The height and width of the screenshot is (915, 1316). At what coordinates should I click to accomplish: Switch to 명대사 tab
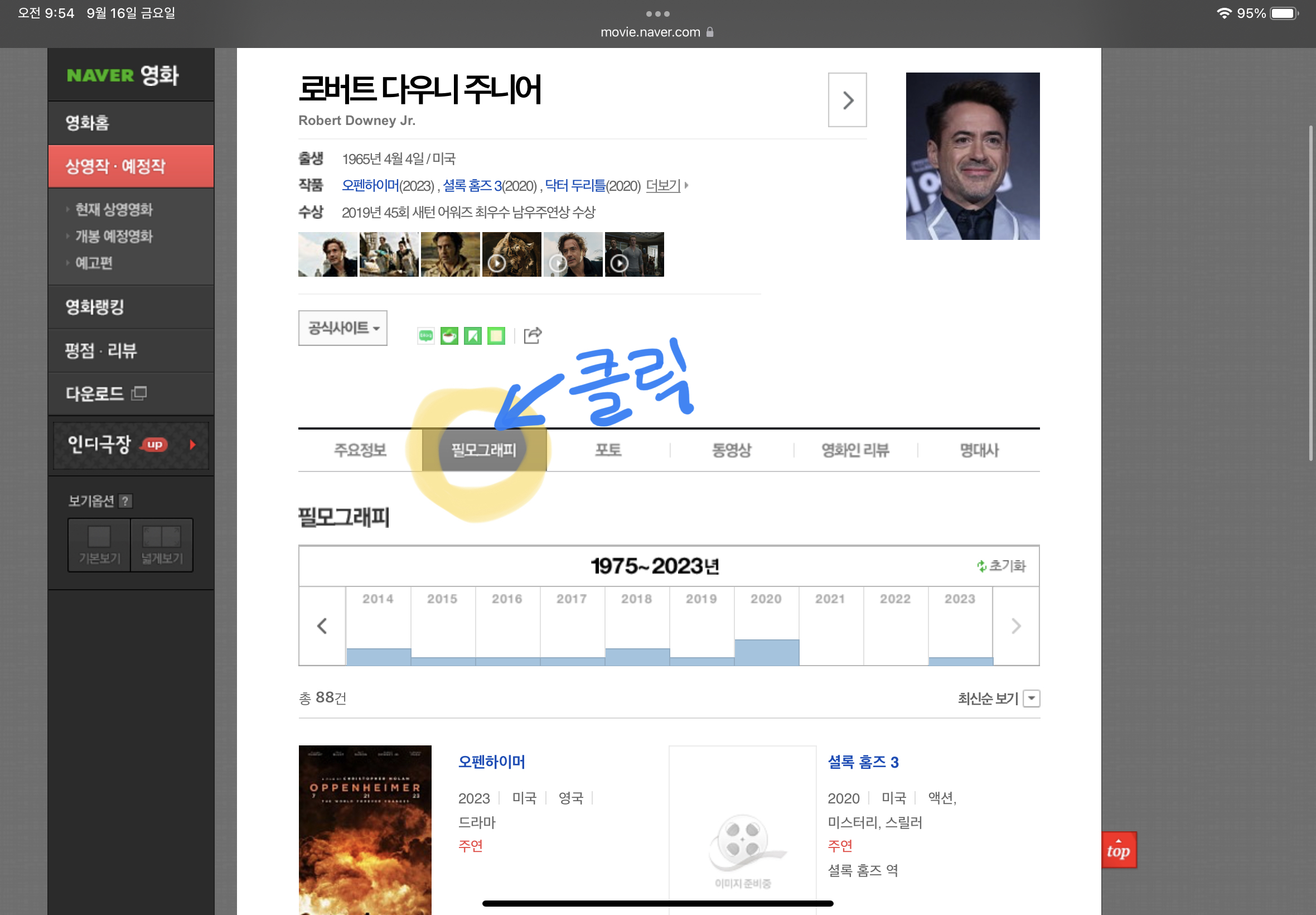tap(979, 450)
